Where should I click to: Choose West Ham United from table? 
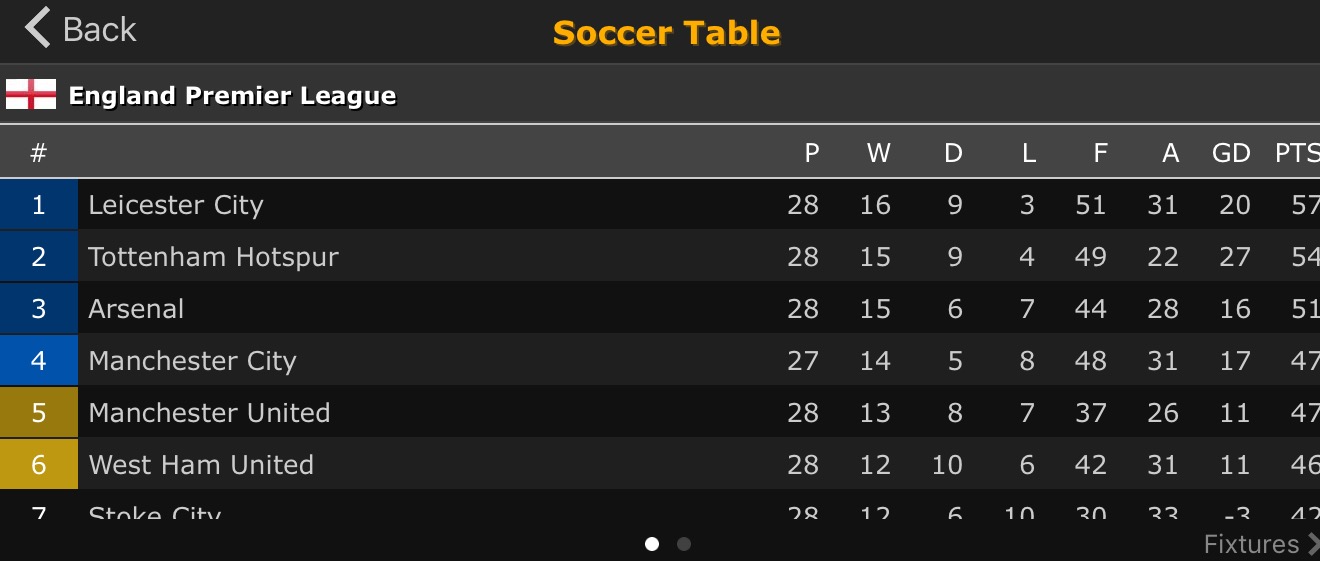(201, 465)
